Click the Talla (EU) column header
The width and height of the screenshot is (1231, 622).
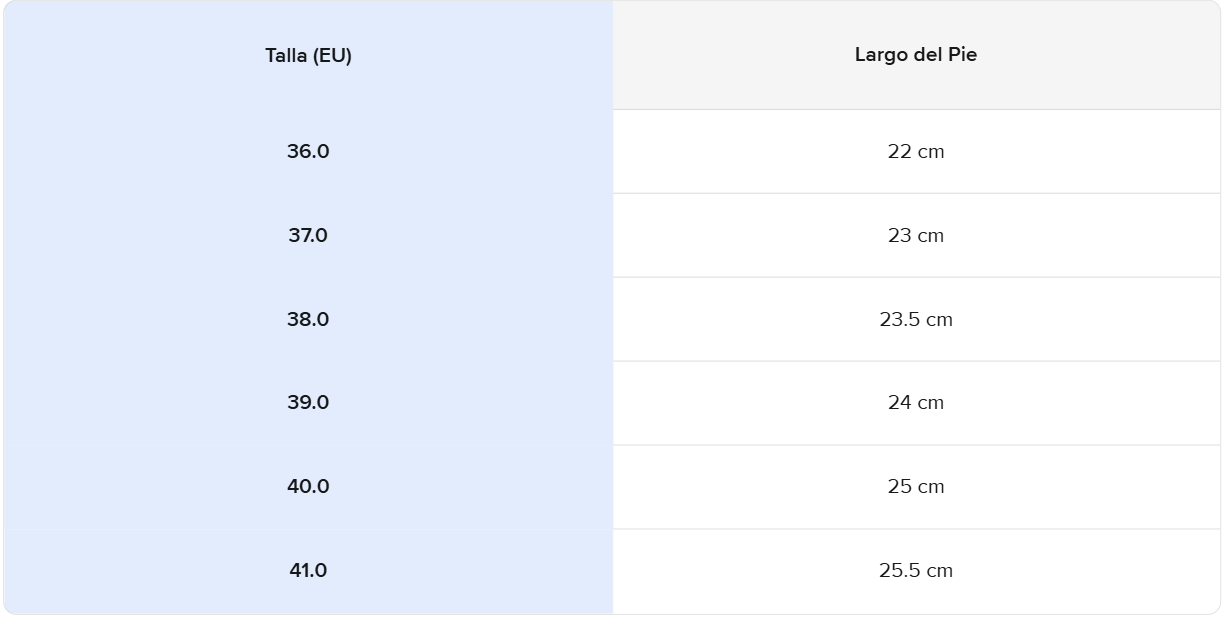(308, 56)
